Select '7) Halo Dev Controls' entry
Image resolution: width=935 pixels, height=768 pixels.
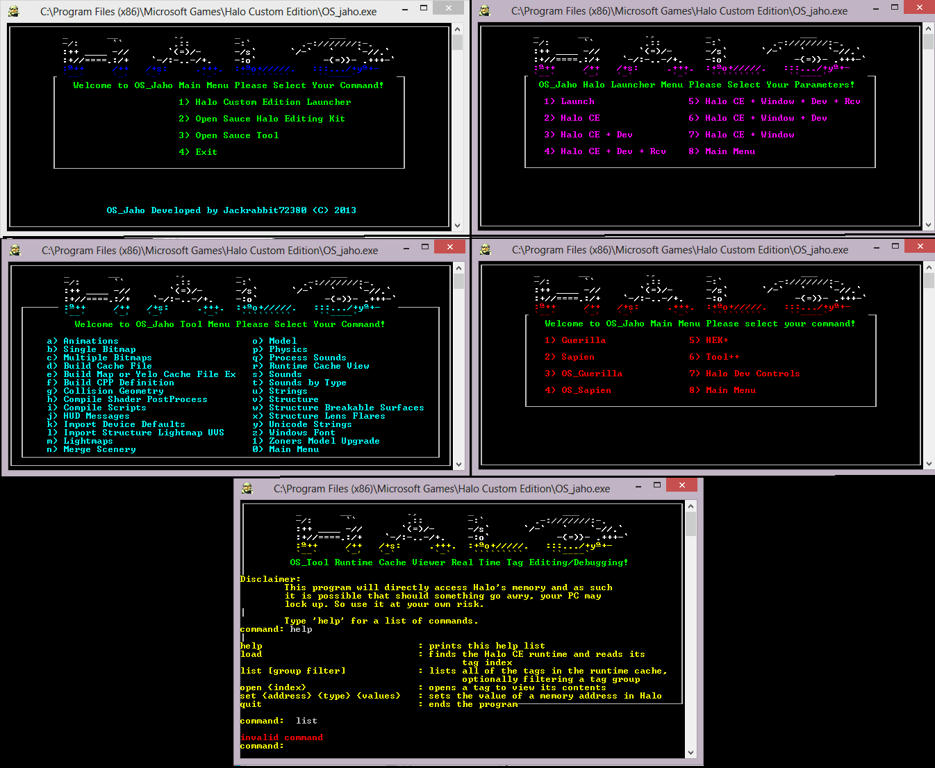(744, 374)
